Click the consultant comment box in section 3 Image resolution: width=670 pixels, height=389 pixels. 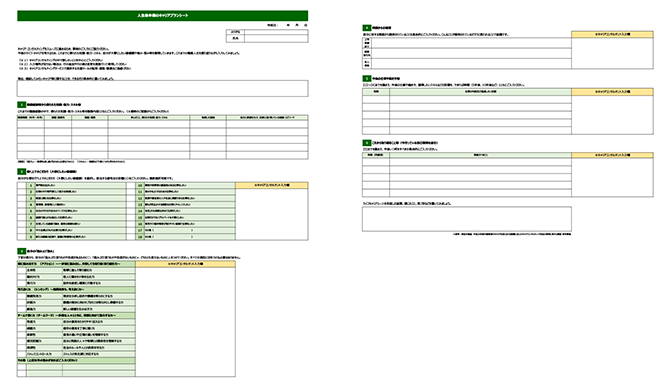tap(185, 322)
